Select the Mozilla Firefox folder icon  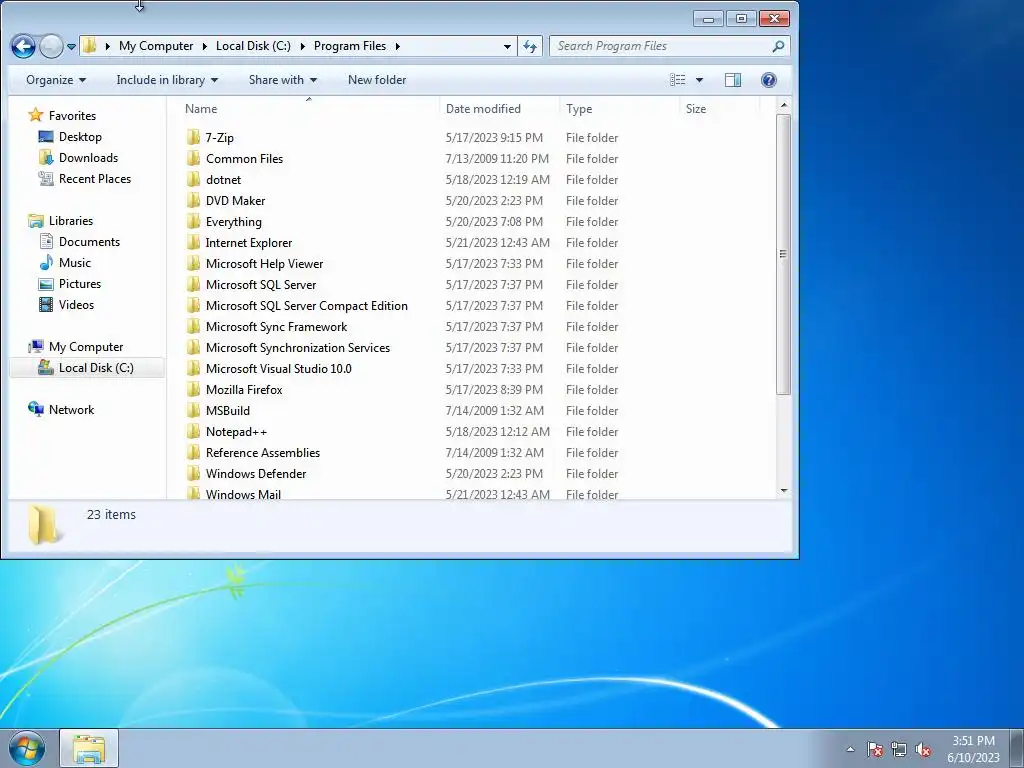[193, 389]
